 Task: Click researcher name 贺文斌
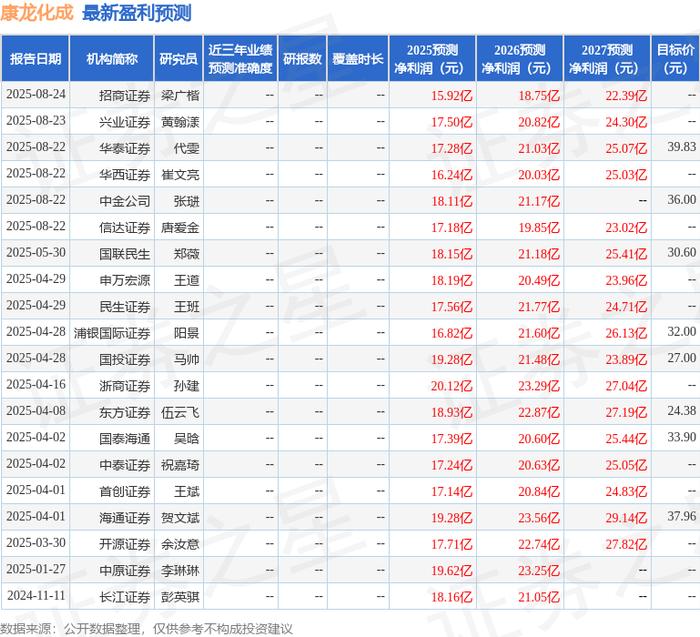pyautogui.click(x=180, y=518)
